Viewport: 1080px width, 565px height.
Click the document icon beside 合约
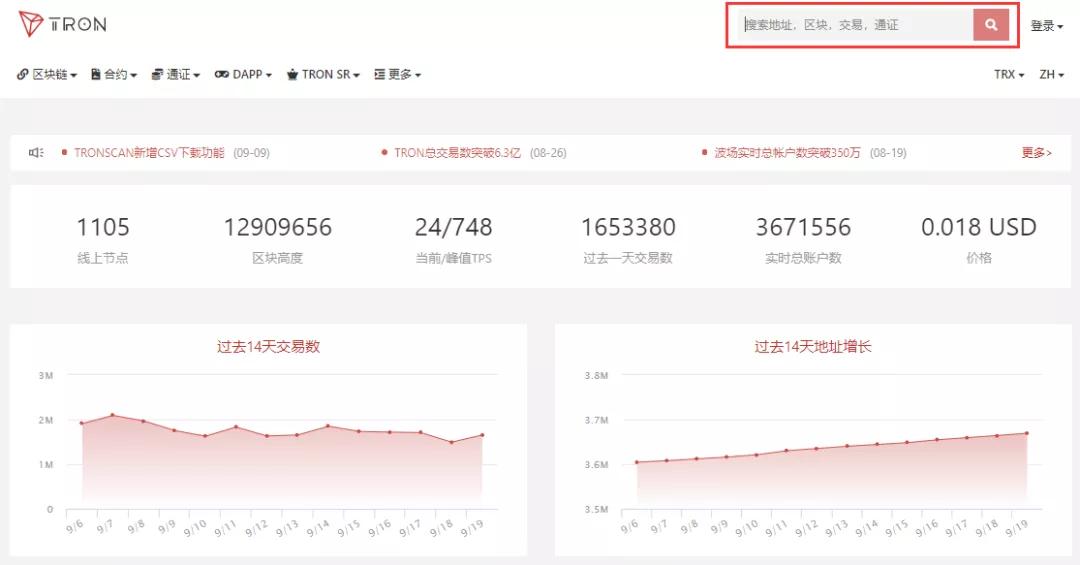96,75
